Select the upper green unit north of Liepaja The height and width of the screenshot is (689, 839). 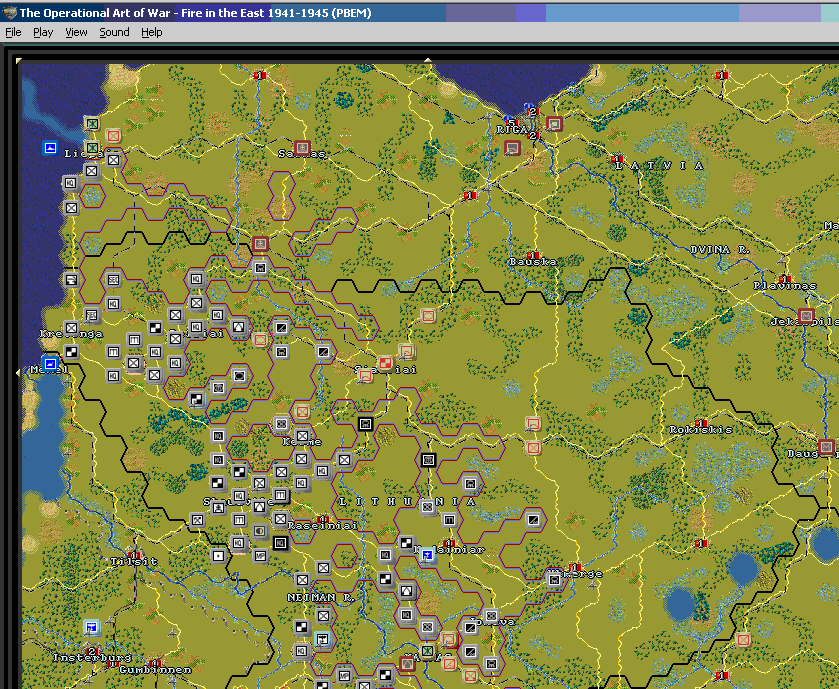[92, 124]
